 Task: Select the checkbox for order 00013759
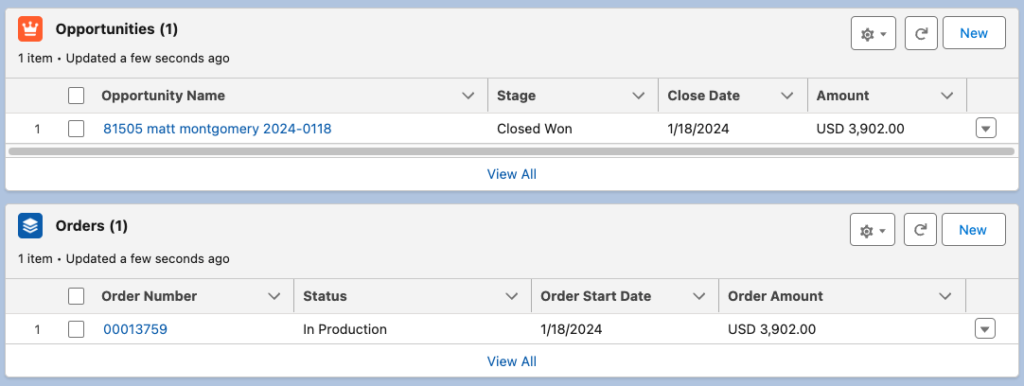click(76, 330)
